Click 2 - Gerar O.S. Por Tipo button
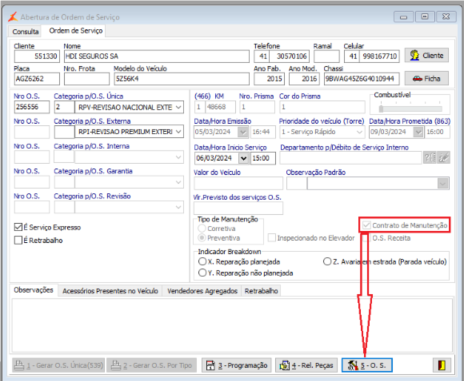The width and height of the screenshot is (464, 381). (152, 365)
